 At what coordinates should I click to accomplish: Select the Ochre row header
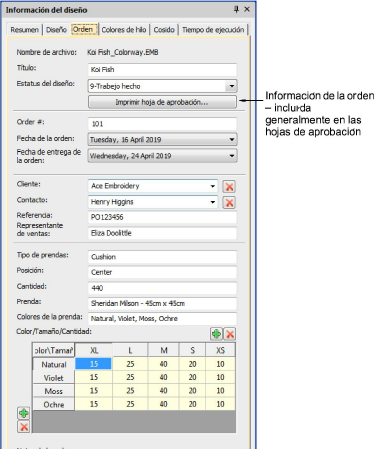pos(54,404)
